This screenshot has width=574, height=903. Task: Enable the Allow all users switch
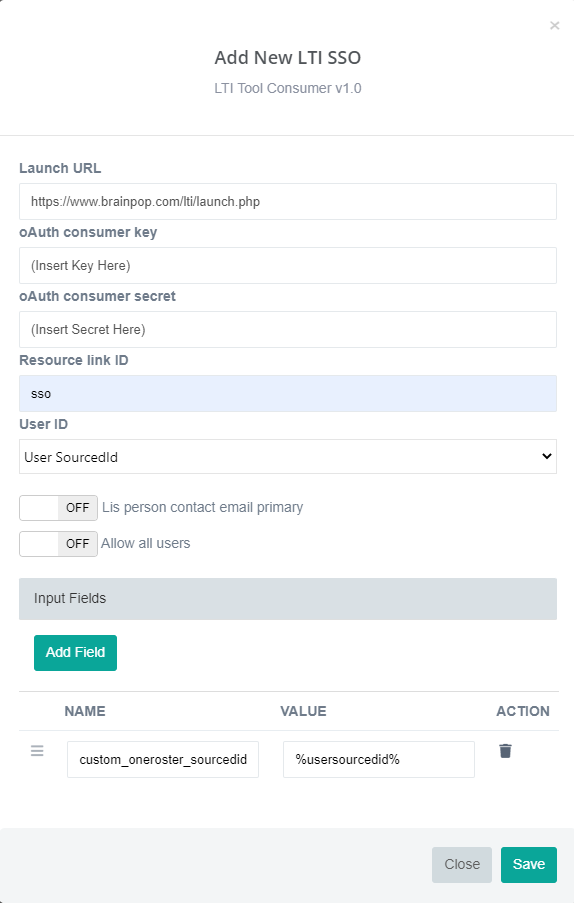(x=58, y=544)
